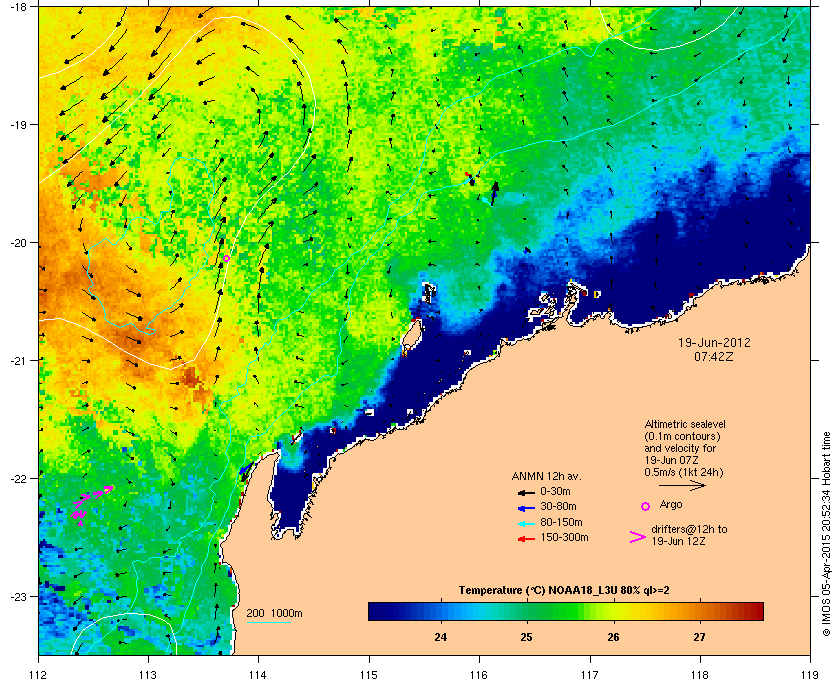Click the longitude 116 axis label

pos(479,675)
